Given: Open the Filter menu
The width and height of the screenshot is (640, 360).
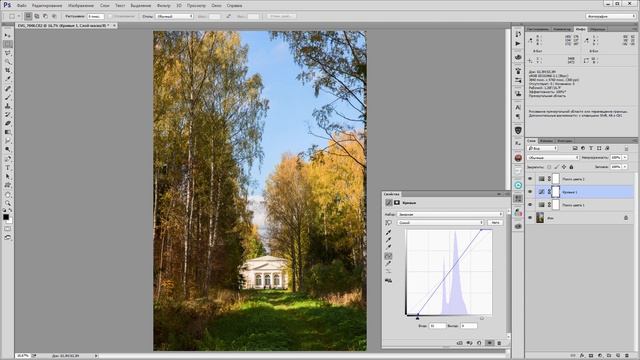Looking at the screenshot, I should [x=164, y=6].
